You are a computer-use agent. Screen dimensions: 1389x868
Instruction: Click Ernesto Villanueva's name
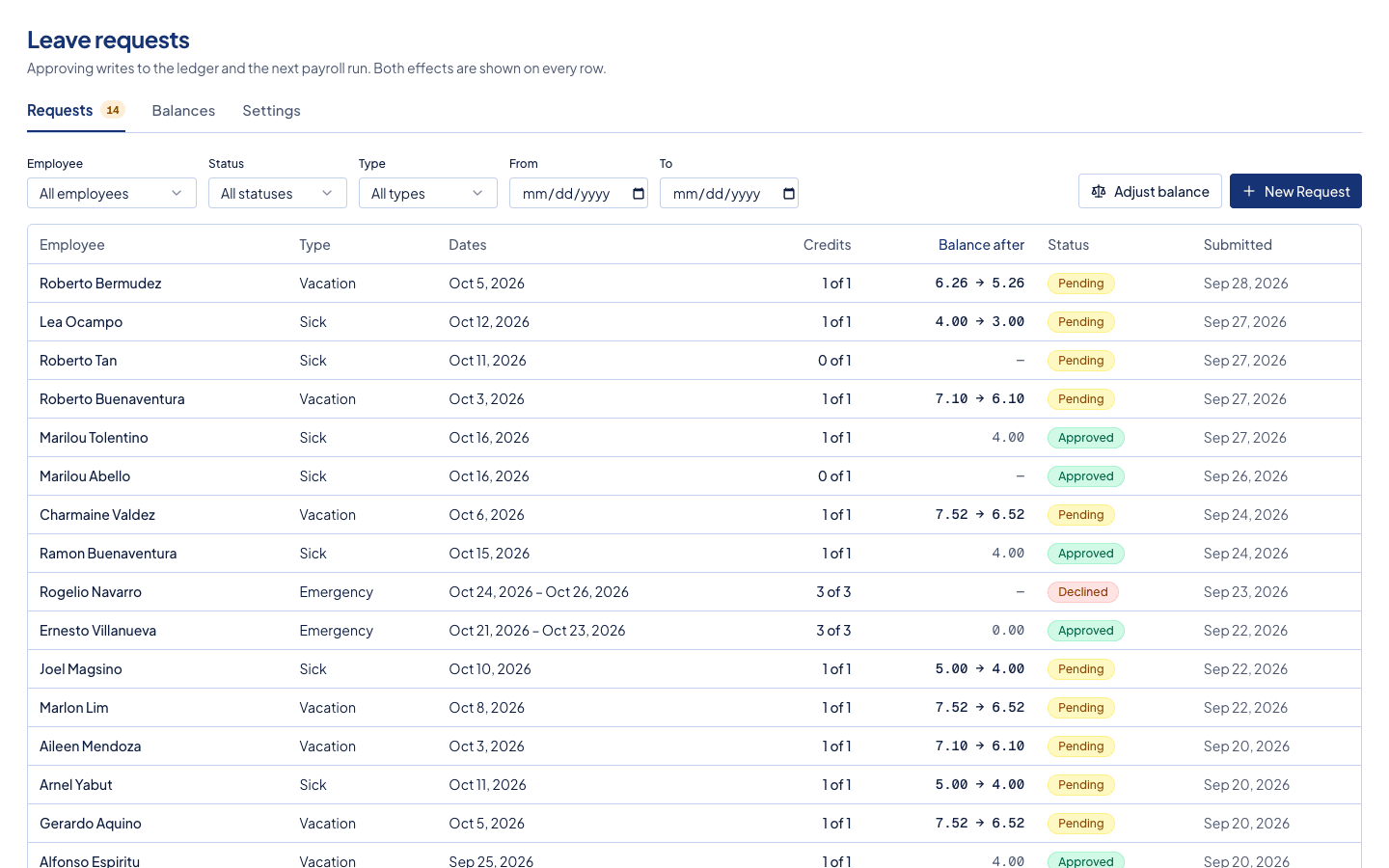click(97, 631)
